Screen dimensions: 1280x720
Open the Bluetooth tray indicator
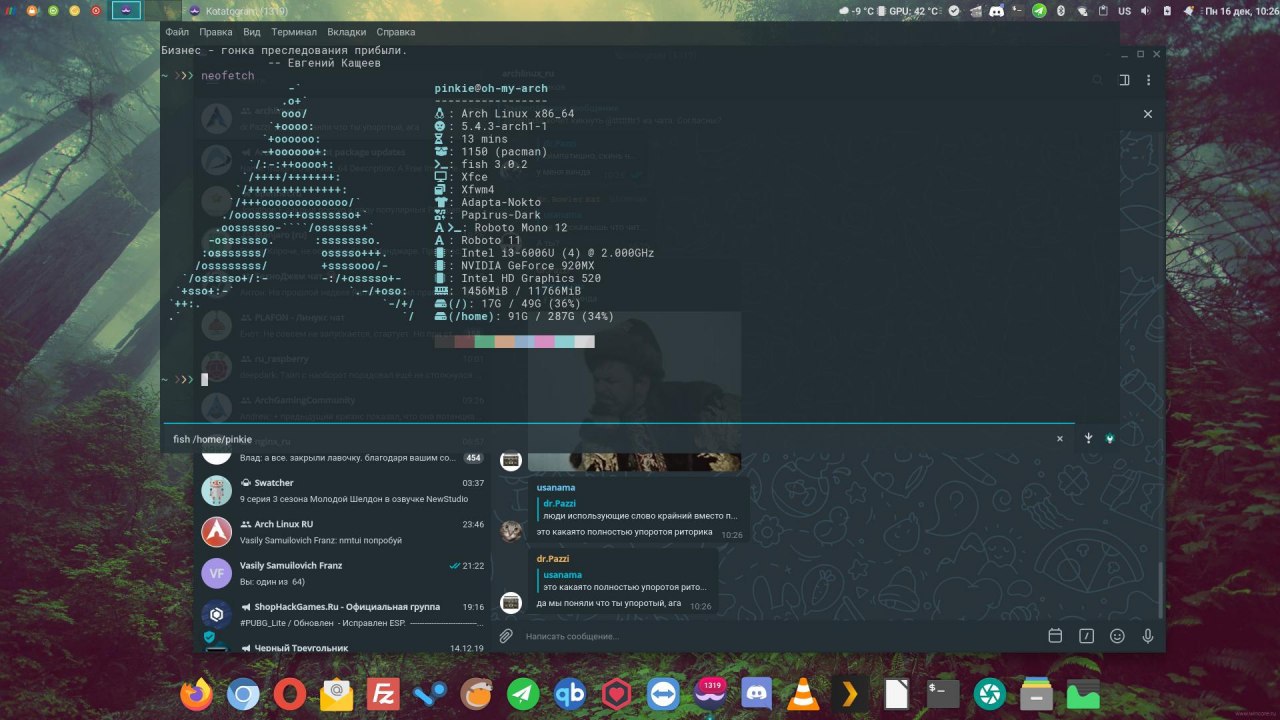[1061, 11]
